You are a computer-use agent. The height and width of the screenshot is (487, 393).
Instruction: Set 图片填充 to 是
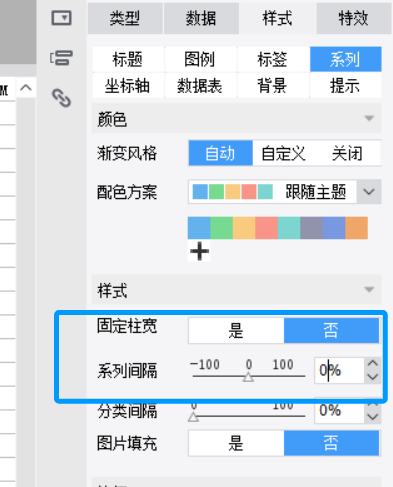[236, 443]
